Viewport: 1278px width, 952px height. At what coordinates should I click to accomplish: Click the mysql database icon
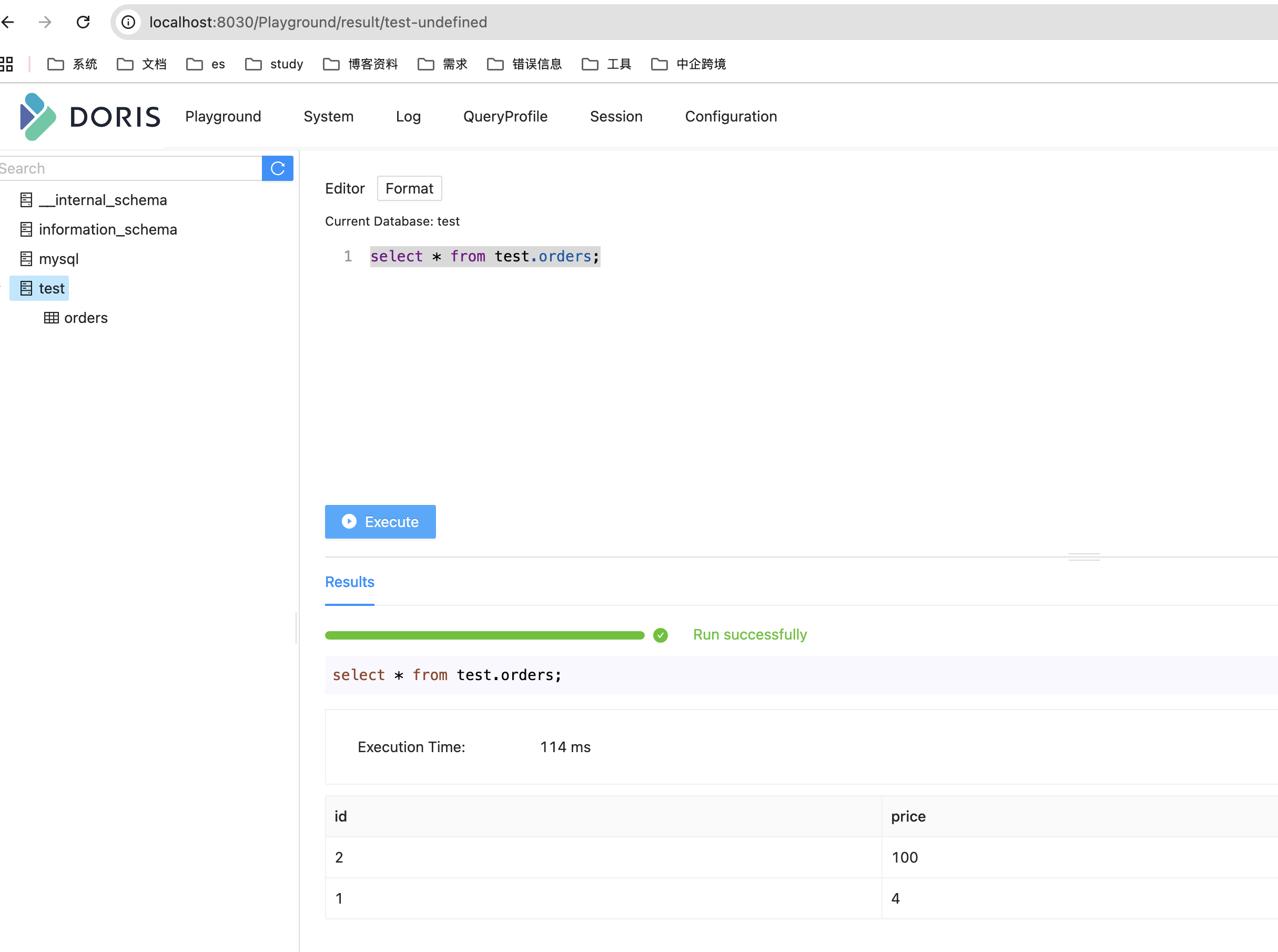[26, 259]
